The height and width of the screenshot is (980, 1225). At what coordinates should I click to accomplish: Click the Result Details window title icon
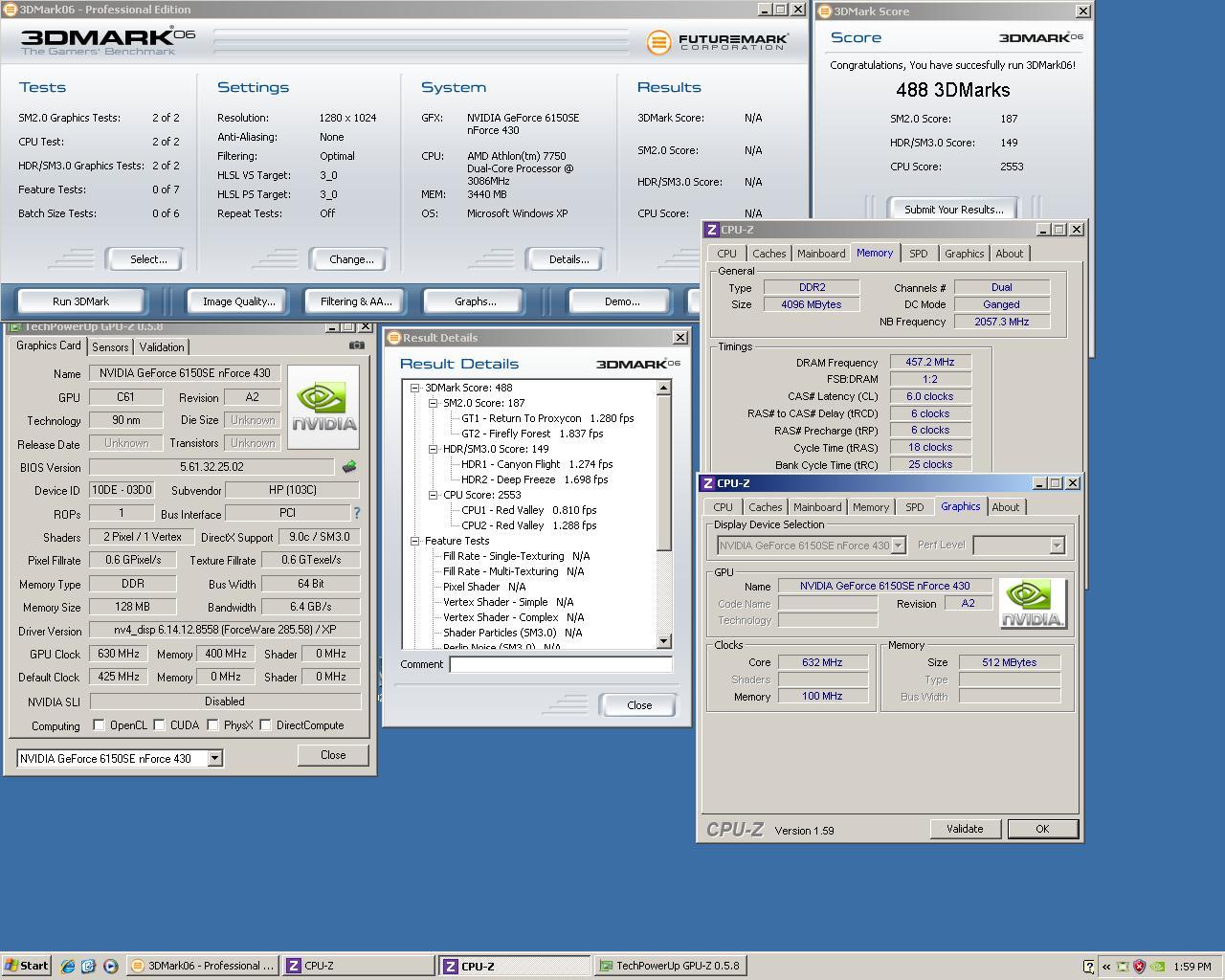pos(393,338)
